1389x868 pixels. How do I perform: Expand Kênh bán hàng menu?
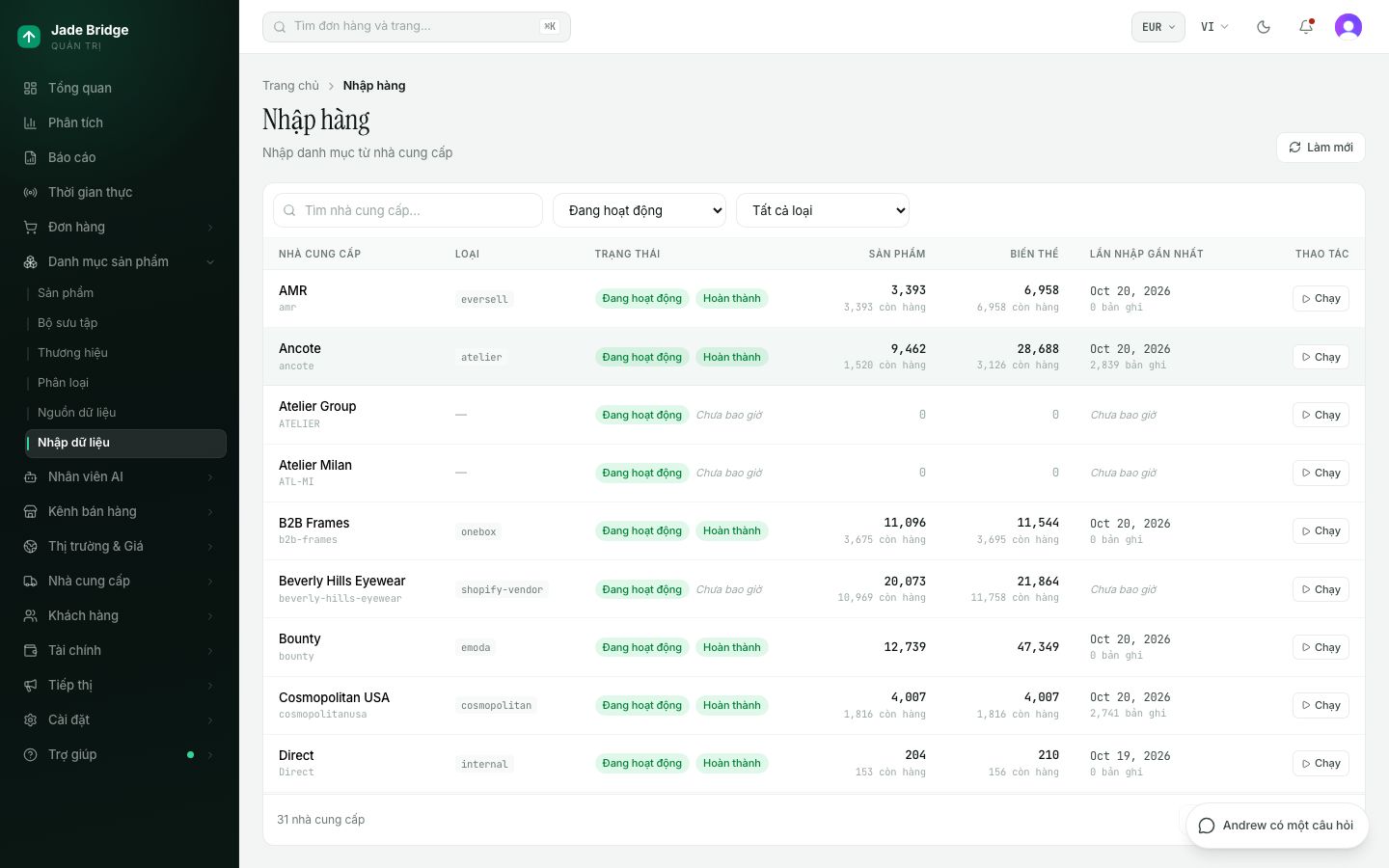click(x=120, y=511)
